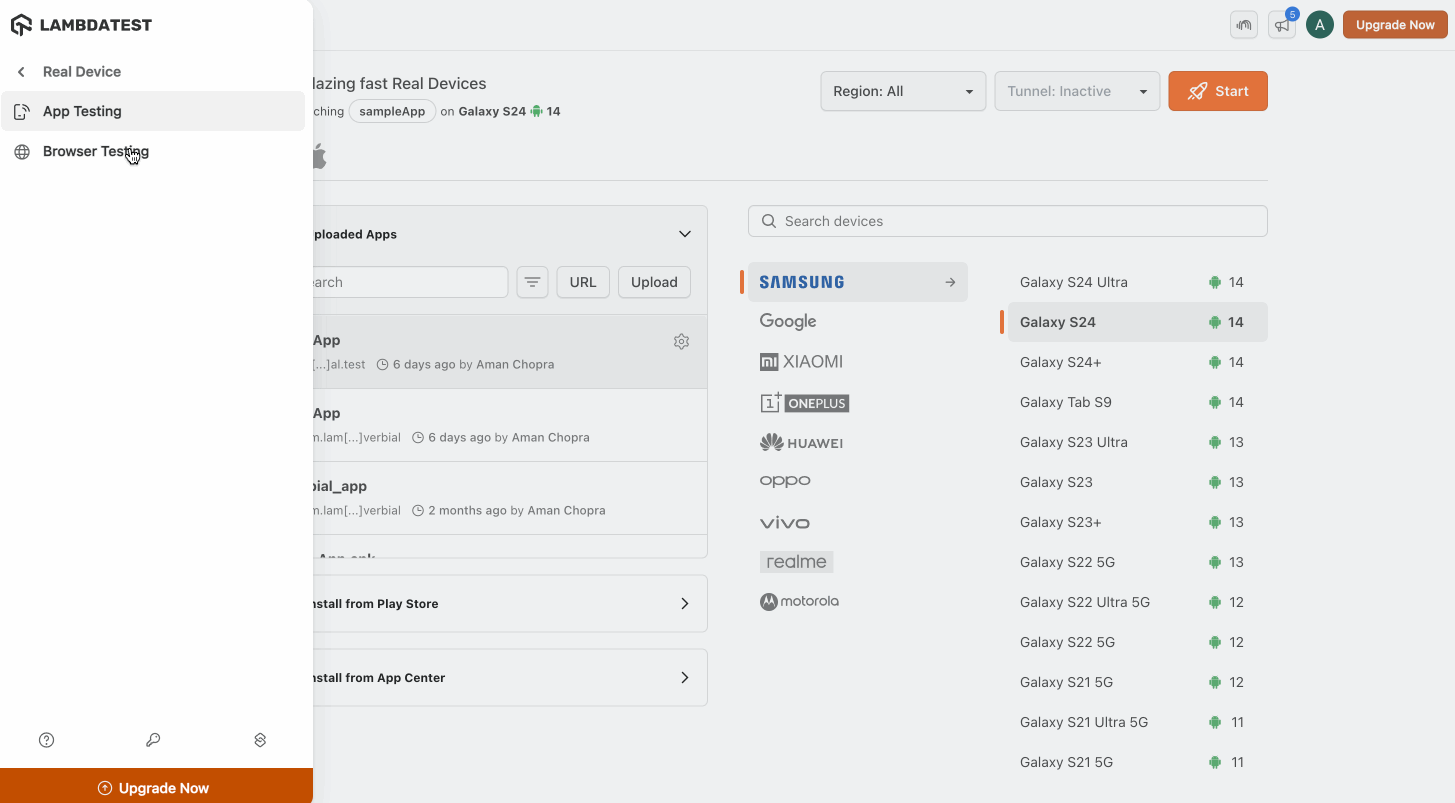Select app uploaded 2 months ago
This screenshot has height=803, width=1455.
tap(510, 498)
